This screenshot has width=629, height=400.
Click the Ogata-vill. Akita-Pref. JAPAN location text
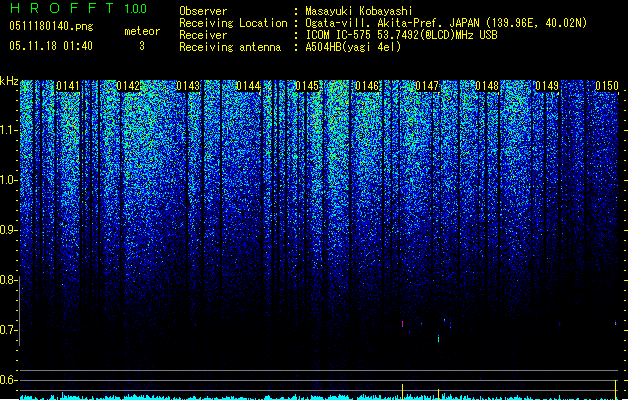pyautogui.click(x=446, y=23)
